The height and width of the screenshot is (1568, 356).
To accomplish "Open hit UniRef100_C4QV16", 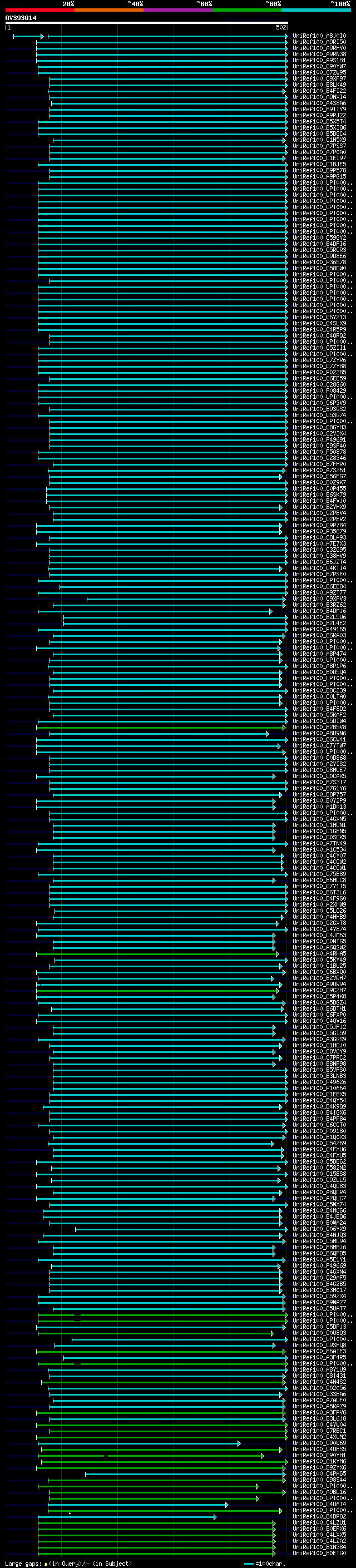I will pyautogui.click(x=319, y=1021).
